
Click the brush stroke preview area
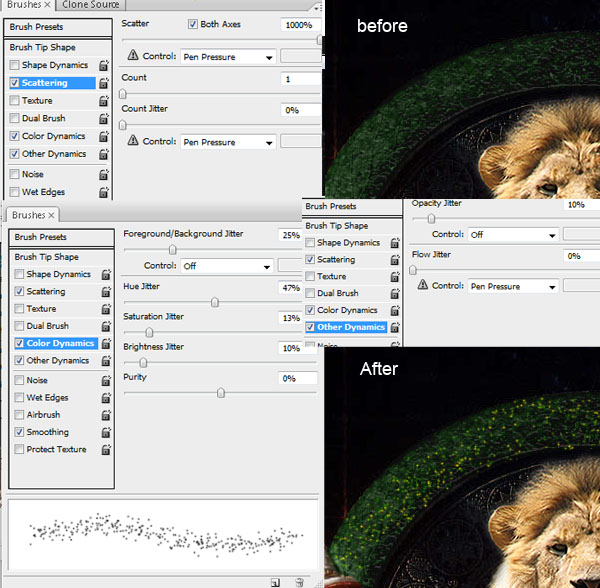click(163, 534)
